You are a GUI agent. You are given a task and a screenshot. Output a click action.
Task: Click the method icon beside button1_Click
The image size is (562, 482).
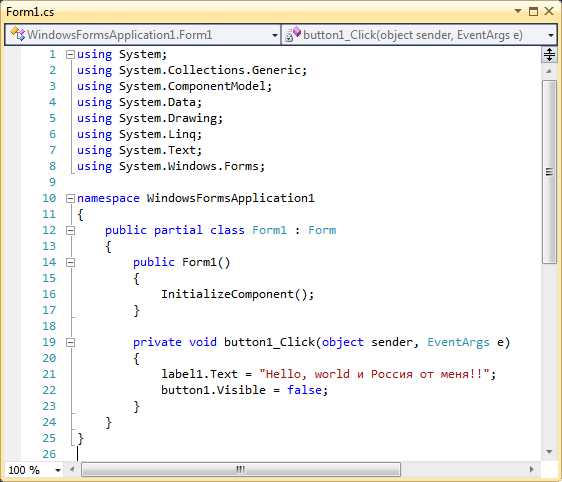click(293, 34)
